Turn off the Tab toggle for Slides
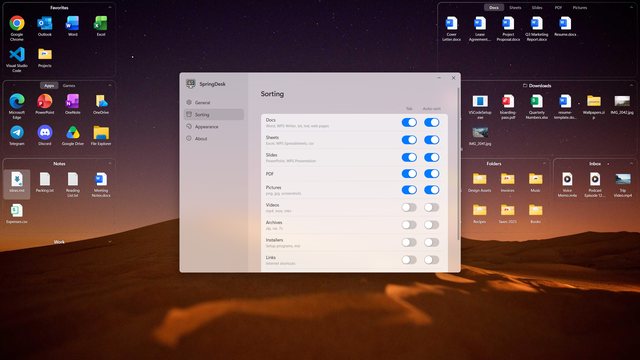The width and height of the screenshot is (640, 360). (409, 158)
